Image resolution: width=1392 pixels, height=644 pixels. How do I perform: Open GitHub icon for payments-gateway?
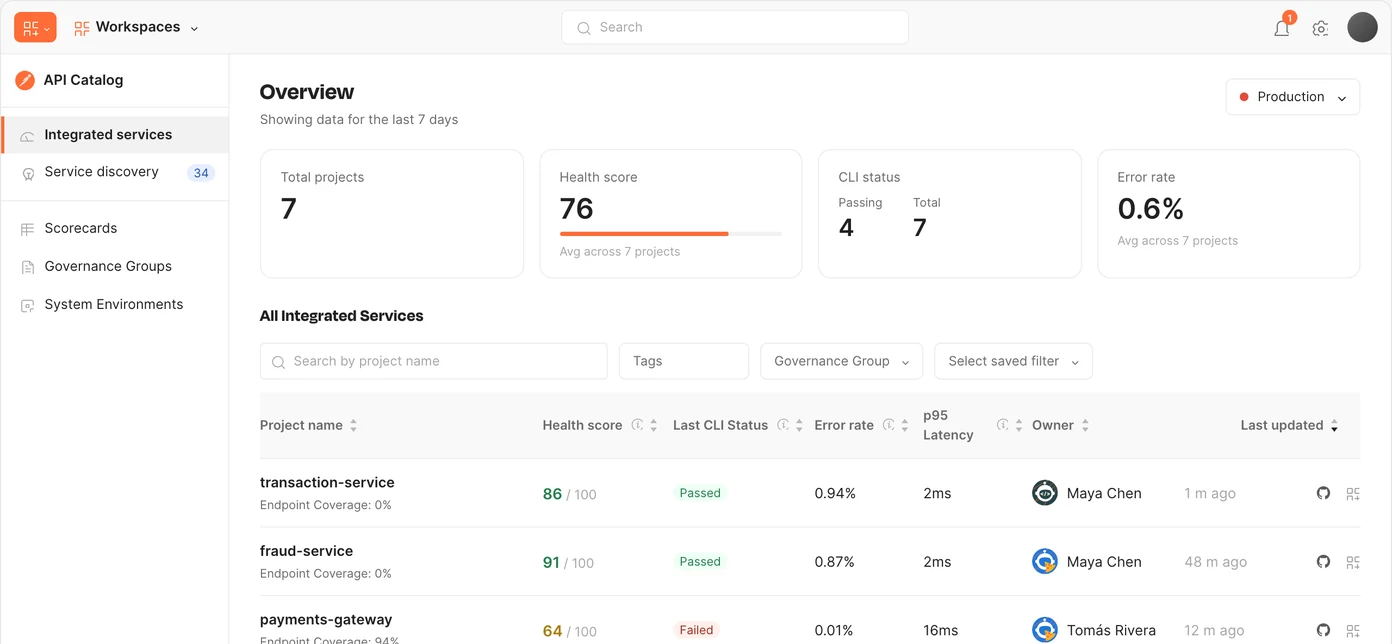click(x=1323, y=630)
